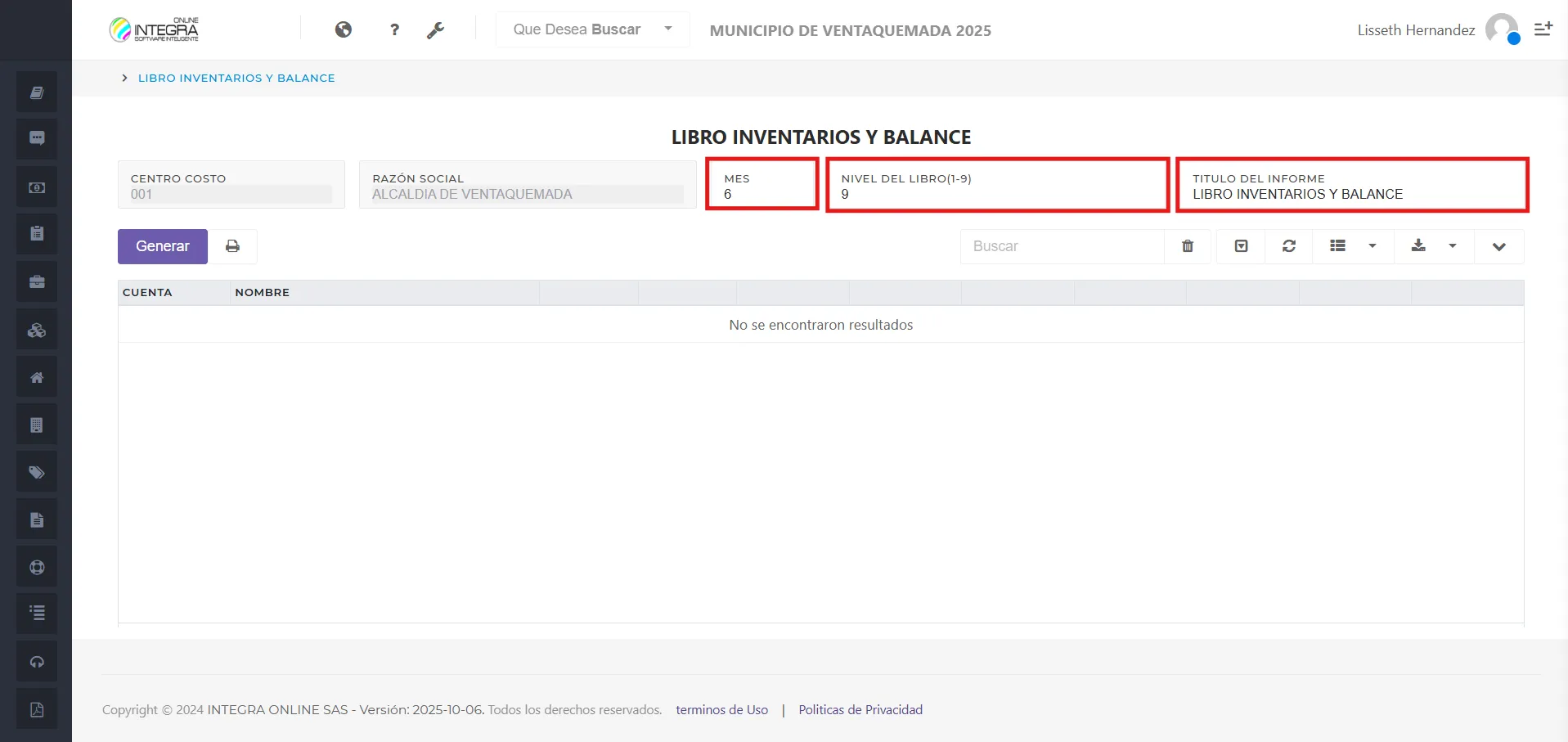Open the LIBRO INVENTARIOS Y BALANCE breadcrumb
1568x742 pixels.
pyautogui.click(x=236, y=78)
